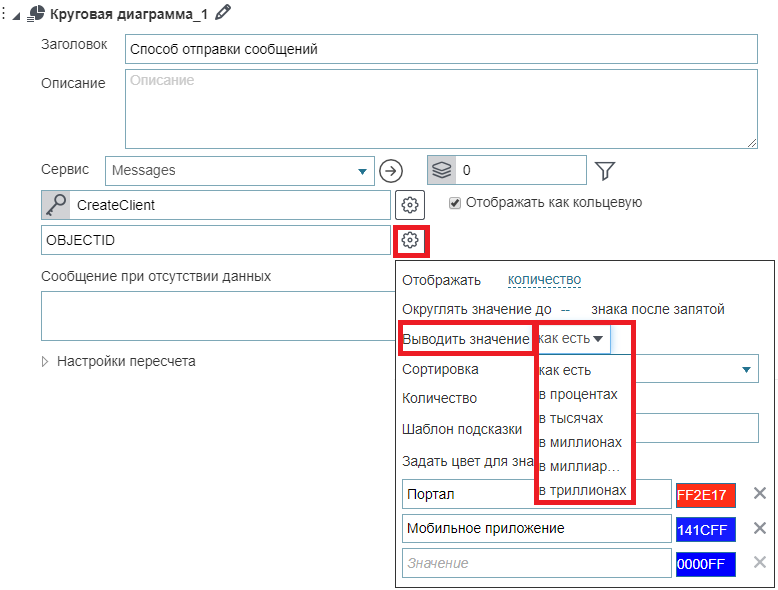Click the rounding digits value link
778x590 pixels.
565,310
